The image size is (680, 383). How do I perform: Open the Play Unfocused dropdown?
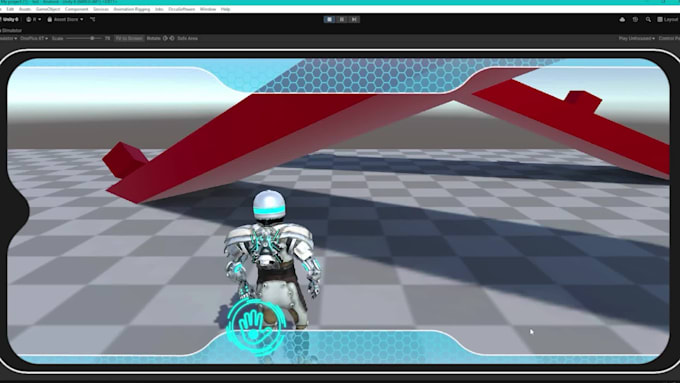637,39
